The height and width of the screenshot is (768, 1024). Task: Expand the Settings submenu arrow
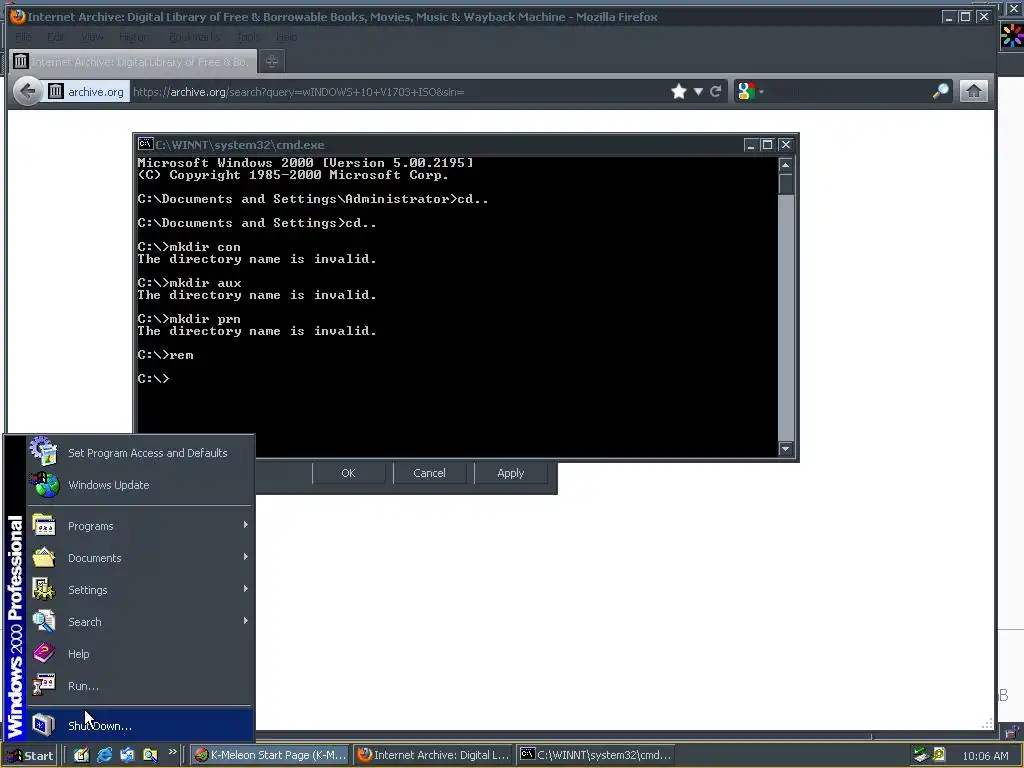[x=246, y=588]
